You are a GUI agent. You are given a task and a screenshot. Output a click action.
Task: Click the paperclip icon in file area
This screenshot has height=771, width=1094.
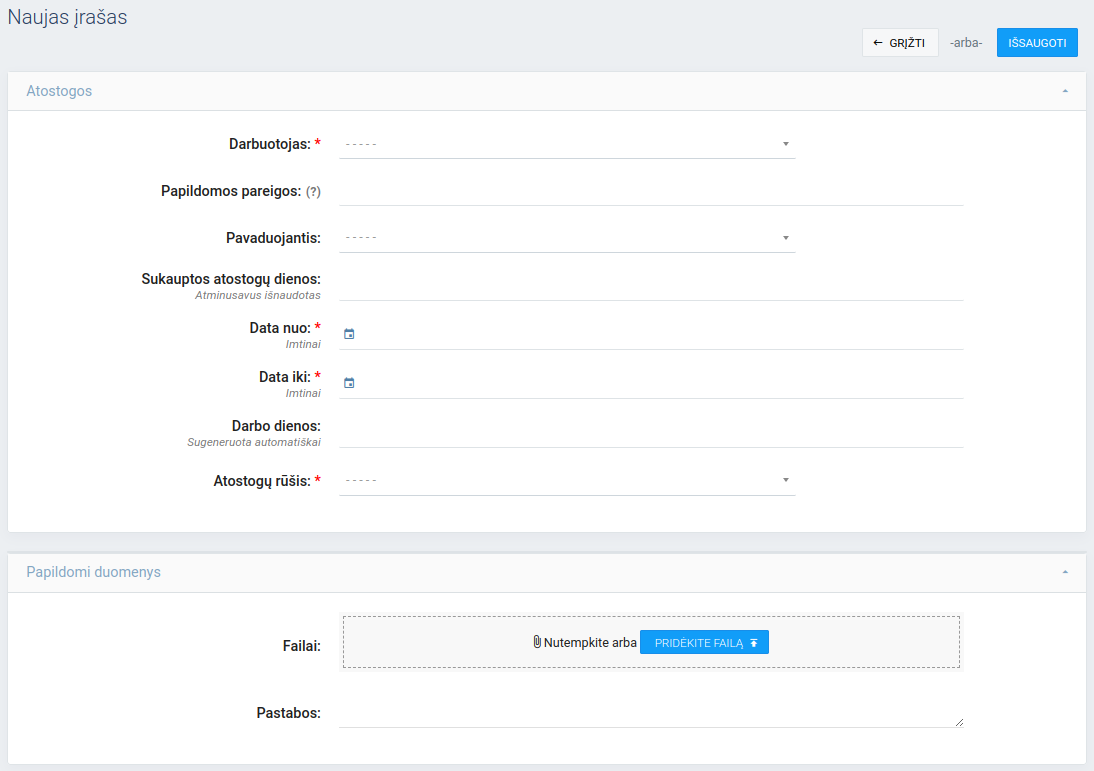pyautogui.click(x=537, y=642)
